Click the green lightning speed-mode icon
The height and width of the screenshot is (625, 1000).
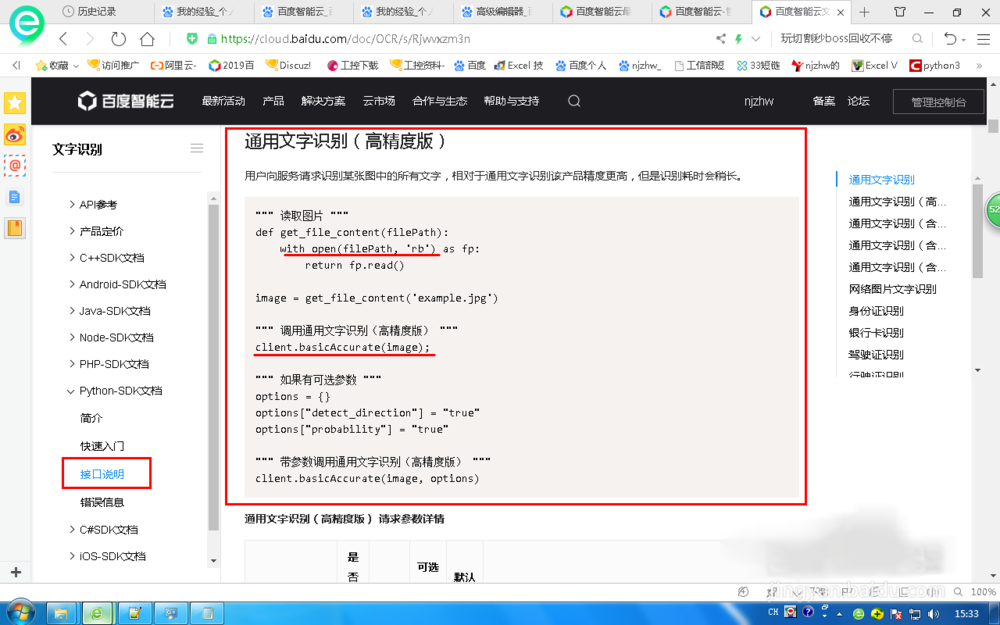[x=739, y=39]
